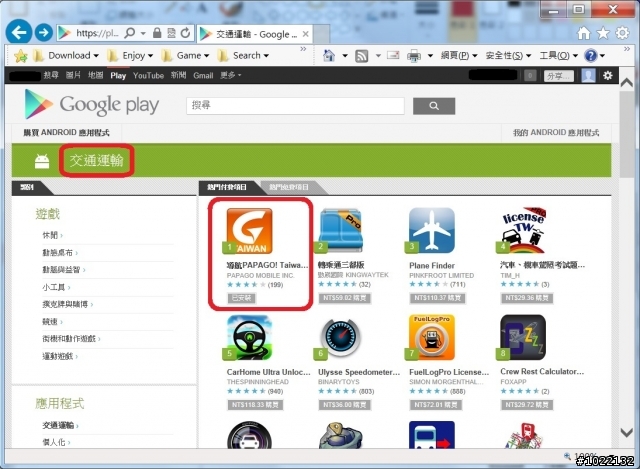Viewport: 640px width, 469px height.
Task: Open the 小工具 games category
Action: (x=56, y=287)
